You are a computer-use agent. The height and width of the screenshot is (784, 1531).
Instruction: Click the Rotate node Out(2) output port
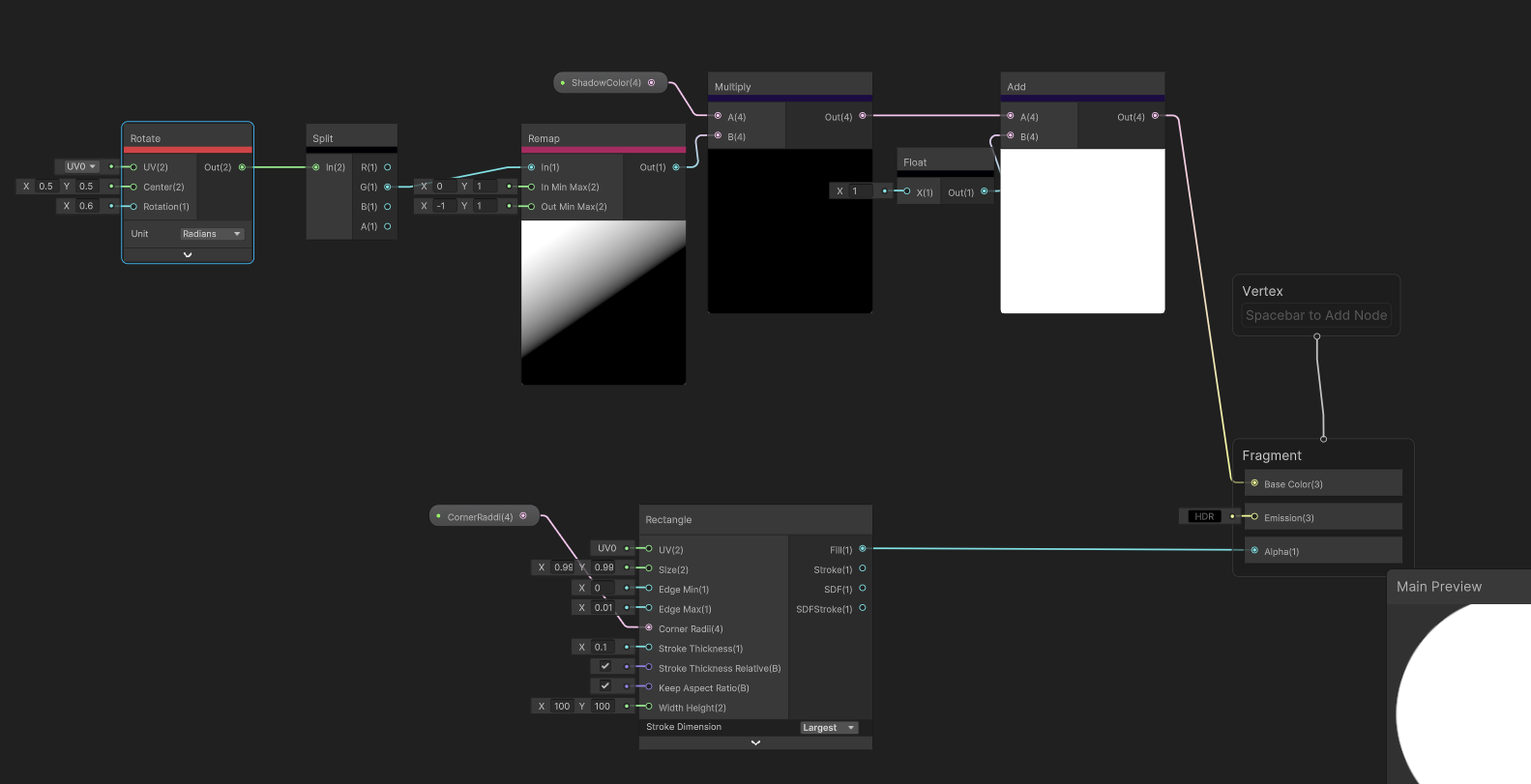tap(242, 167)
